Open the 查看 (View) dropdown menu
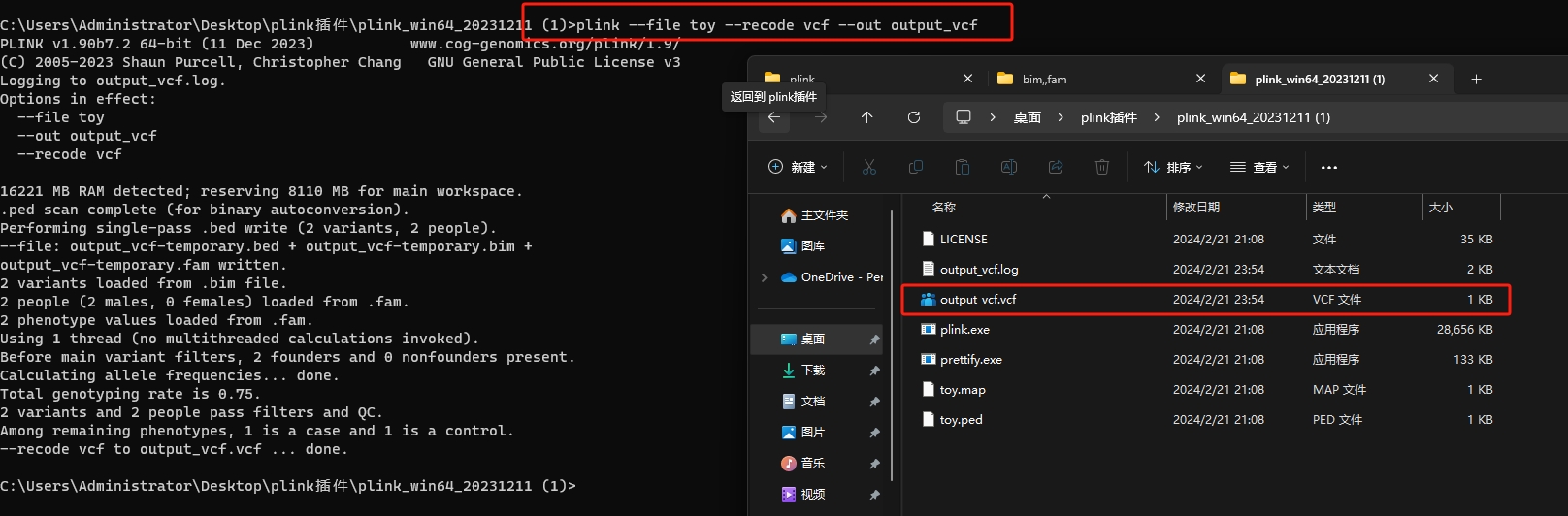 coord(1259,167)
